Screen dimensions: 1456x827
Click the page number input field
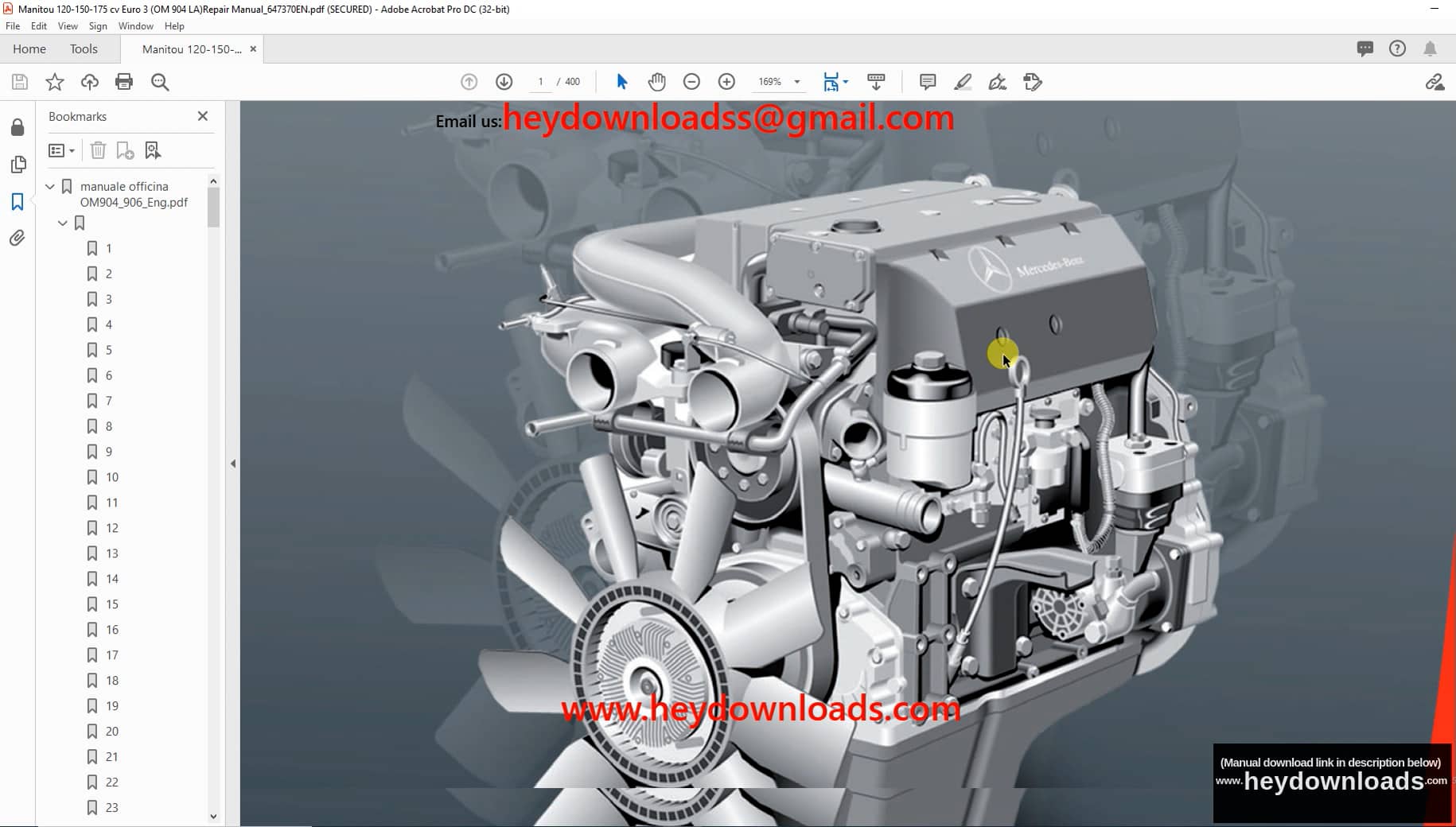pyautogui.click(x=541, y=81)
